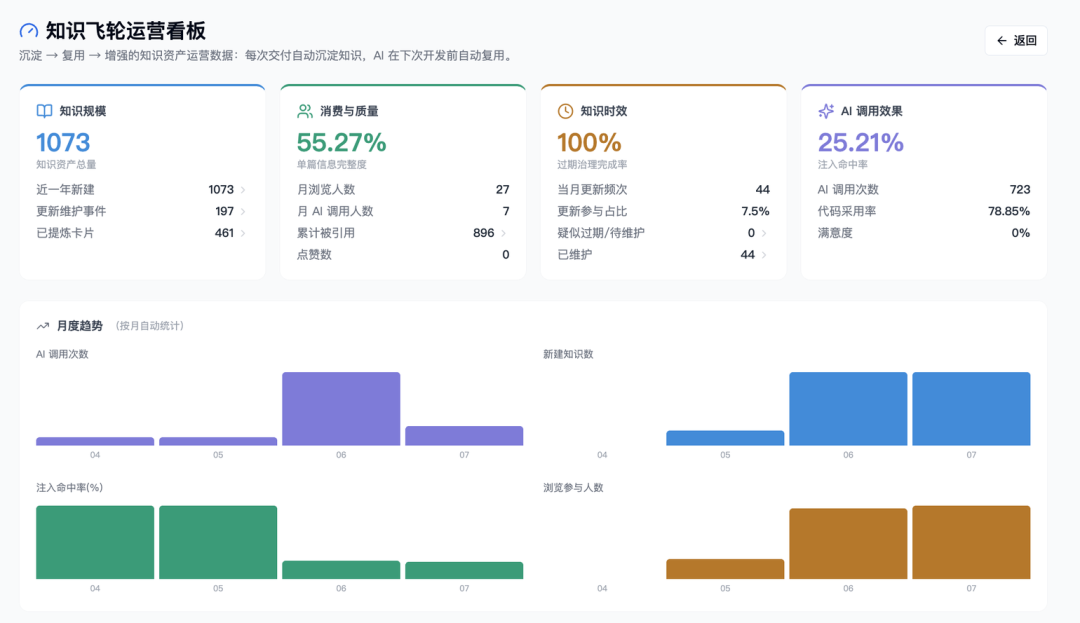
Task: Click the clock icon next to 知识时效
Action: [565, 111]
